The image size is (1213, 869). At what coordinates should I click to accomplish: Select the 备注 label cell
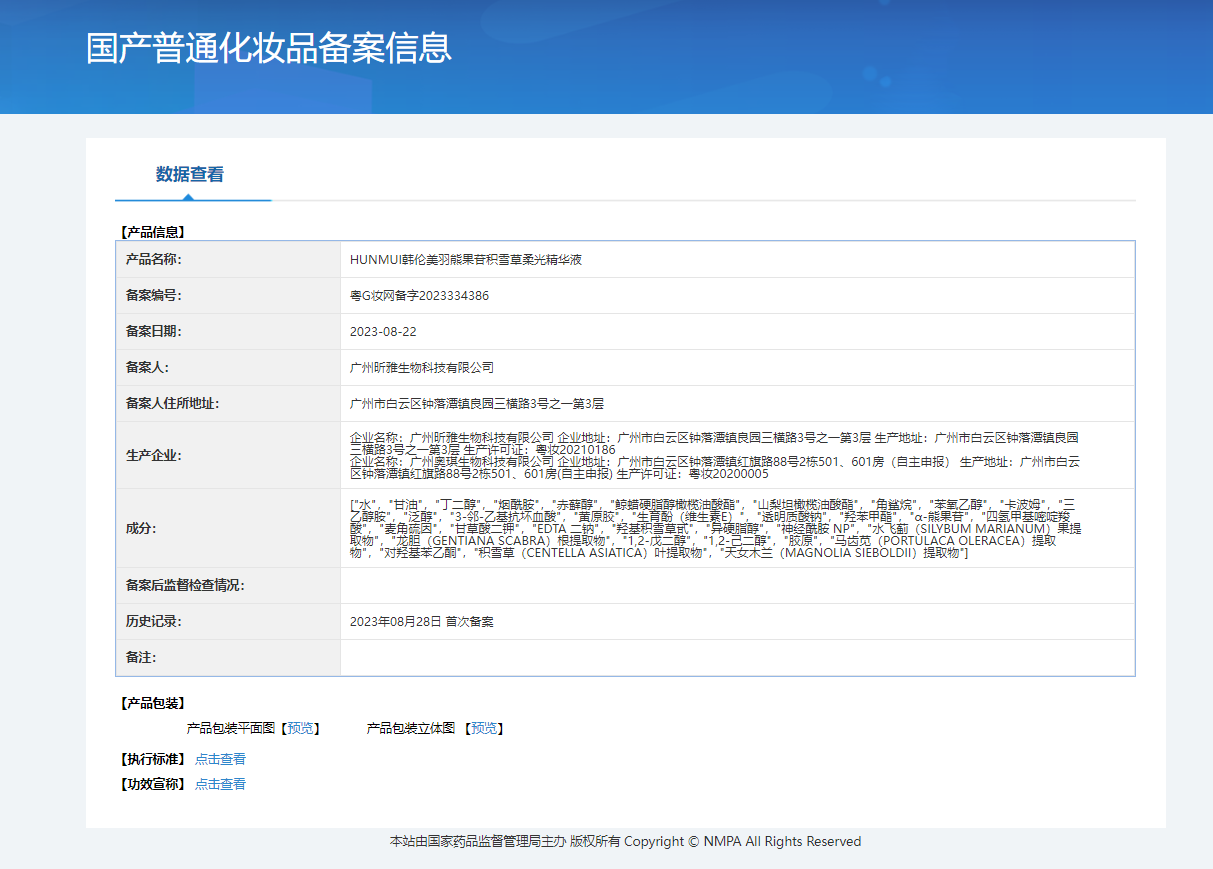tap(228, 658)
